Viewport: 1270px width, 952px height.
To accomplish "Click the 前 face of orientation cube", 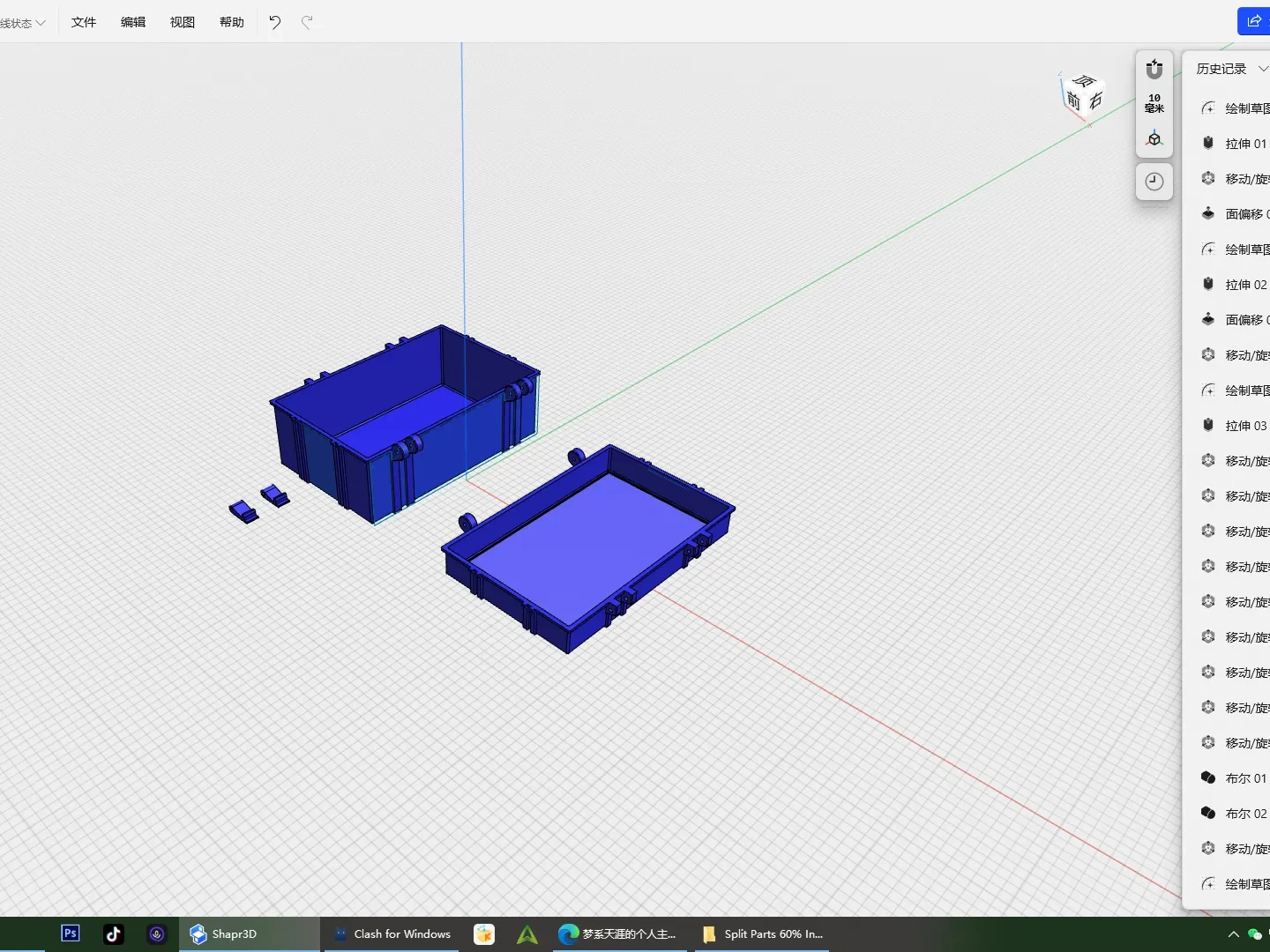I will click(1073, 100).
